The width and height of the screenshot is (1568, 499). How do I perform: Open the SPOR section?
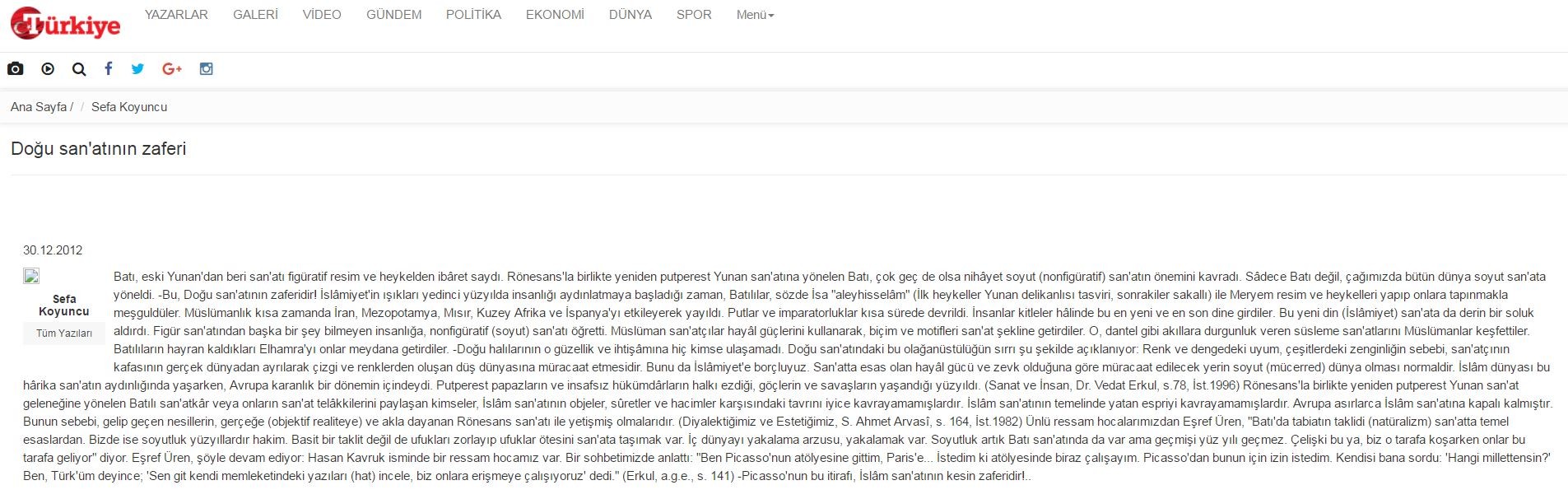[x=694, y=15]
